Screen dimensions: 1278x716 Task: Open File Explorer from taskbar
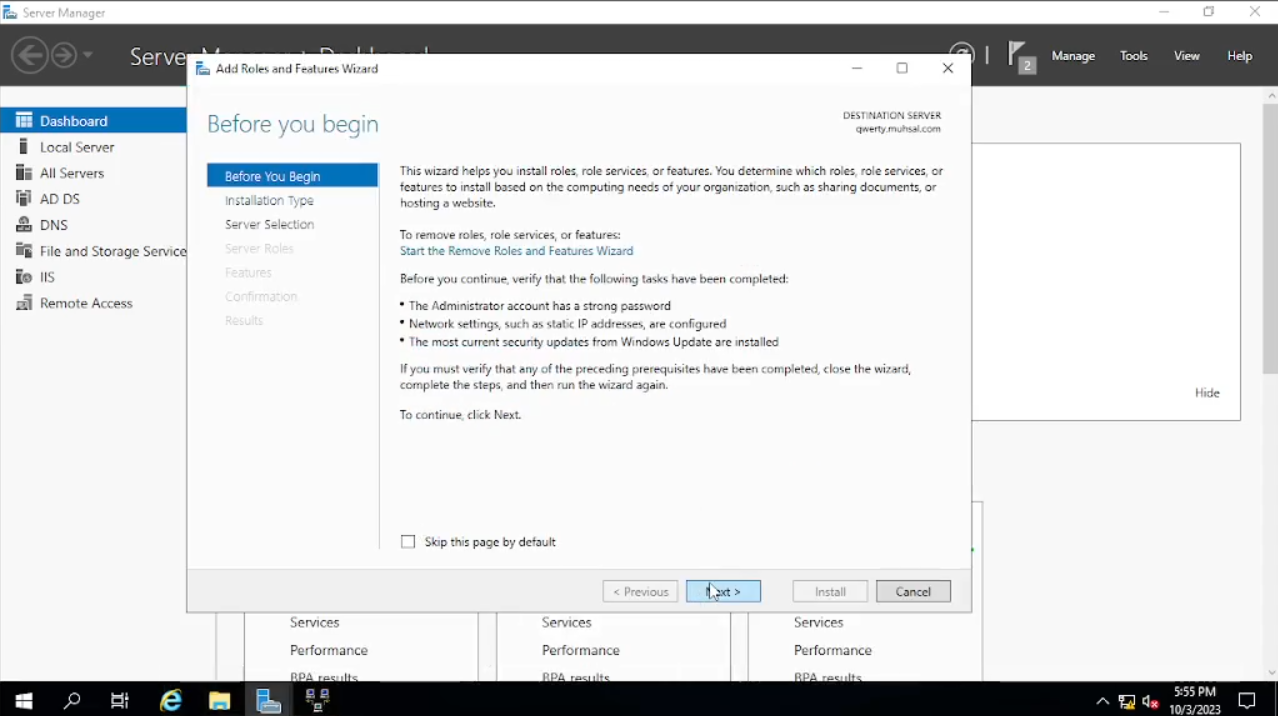pyautogui.click(x=220, y=701)
